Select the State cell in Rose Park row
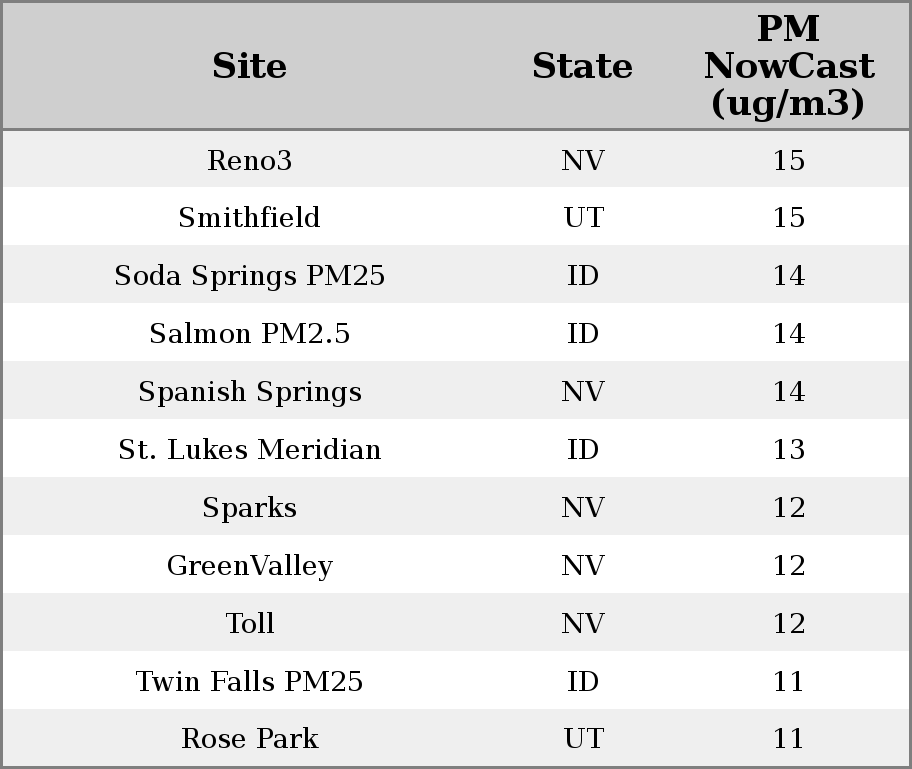912x769 pixels. coord(583,739)
